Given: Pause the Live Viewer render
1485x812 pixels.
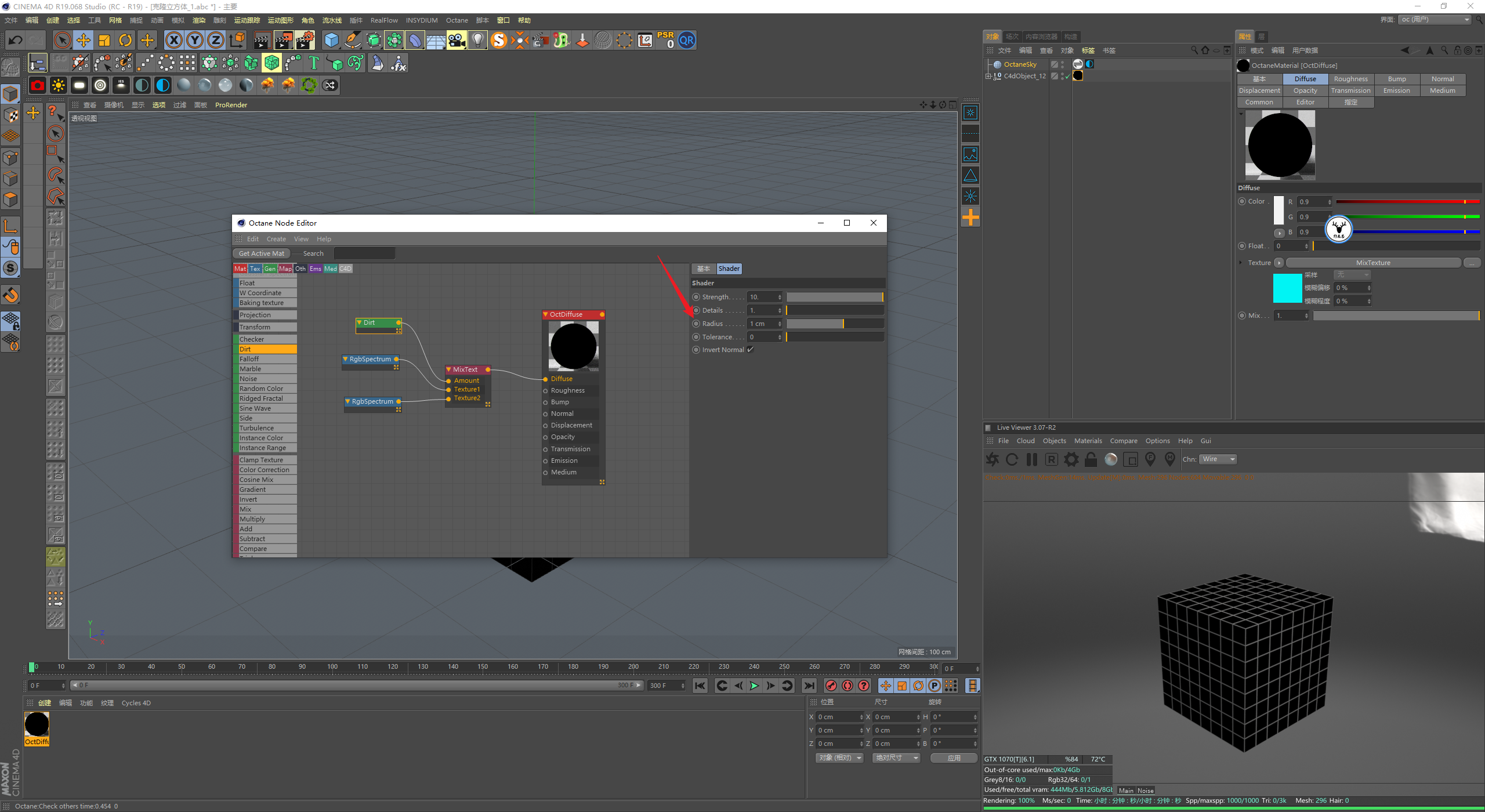Looking at the screenshot, I should pyautogui.click(x=1031, y=459).
